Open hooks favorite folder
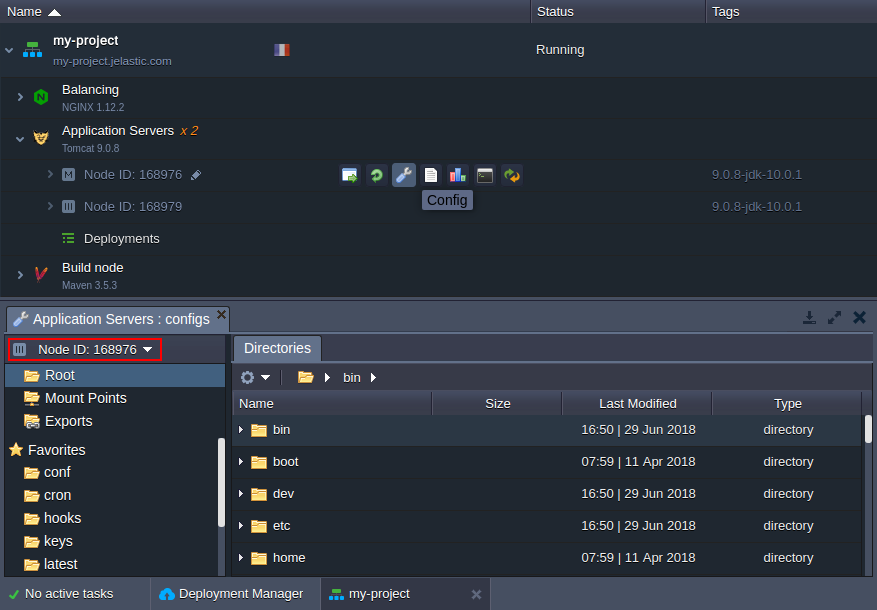 point(53,518)
